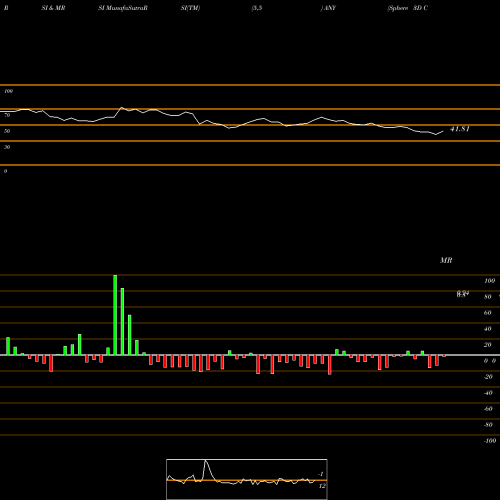Viewport: 500px width, 500px height.
Task: Click the RSI axis label 70
Action: tap(7, 115)
